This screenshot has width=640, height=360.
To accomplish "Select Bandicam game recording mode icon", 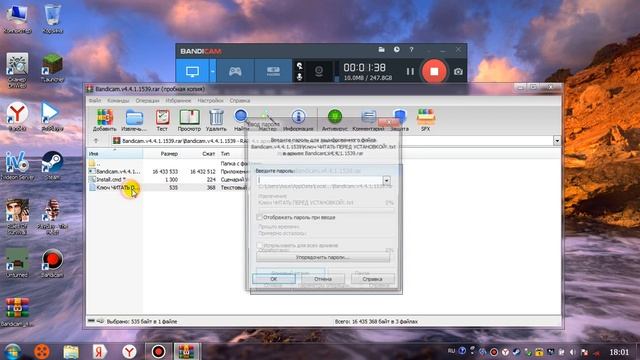I will [235, 71].
